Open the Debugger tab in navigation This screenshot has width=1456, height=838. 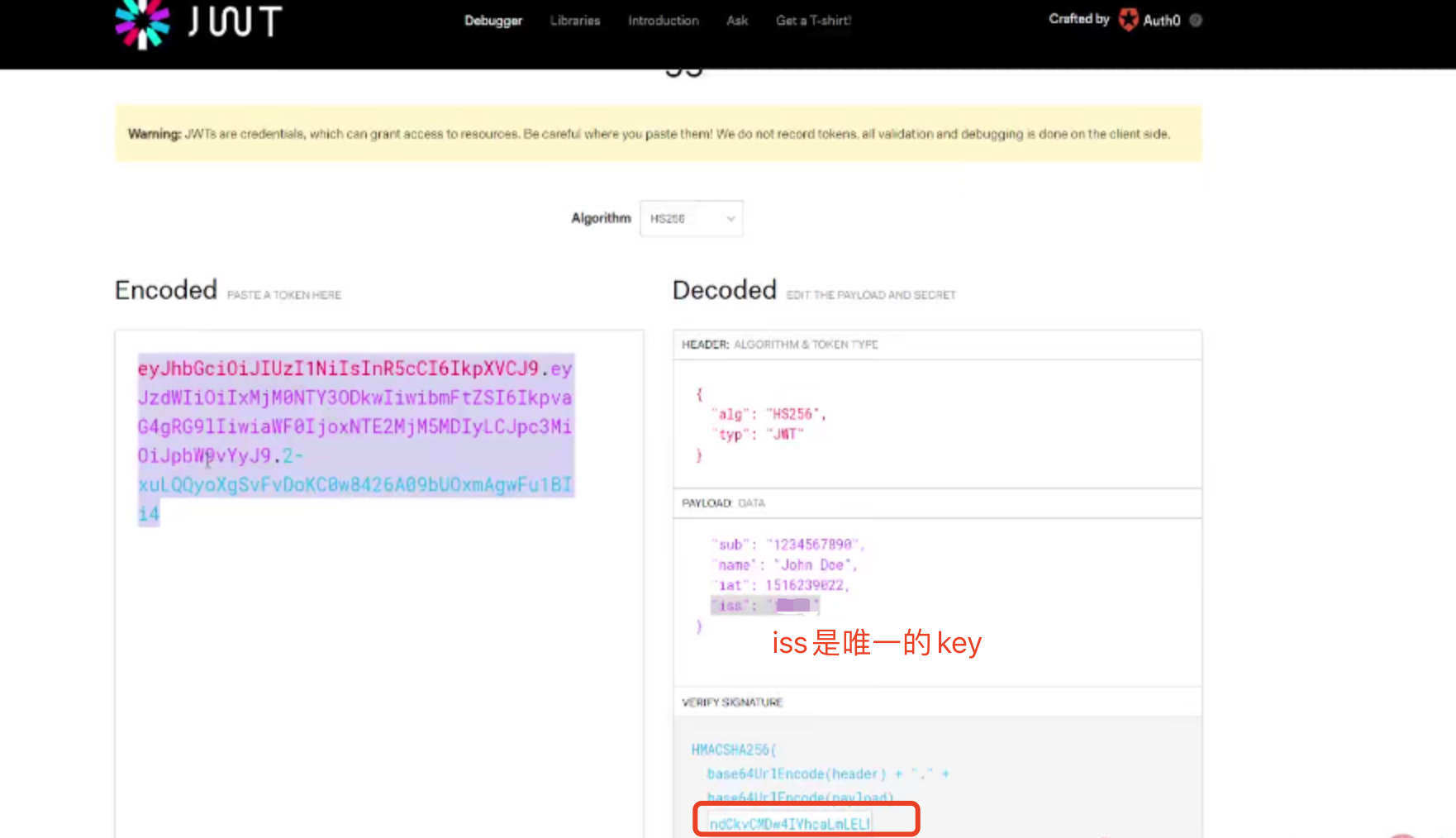click(493, 21)
